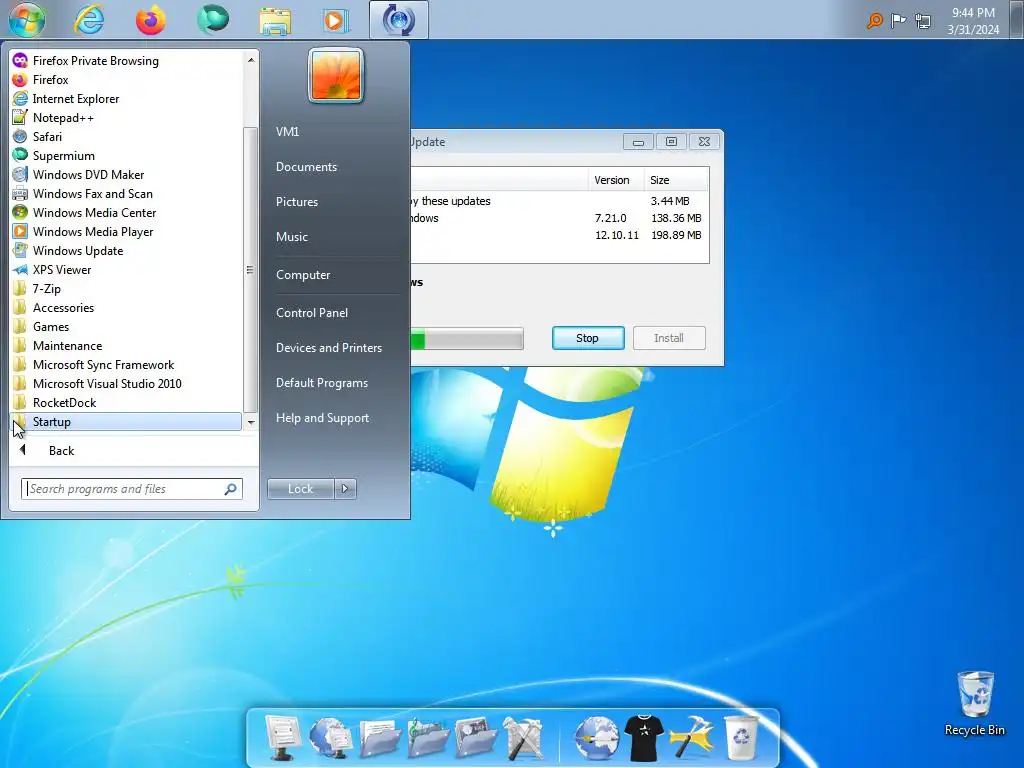This screenshot has width=1024, height=768.
Task: Click the Stop button in update window
Action: [588, 338]
